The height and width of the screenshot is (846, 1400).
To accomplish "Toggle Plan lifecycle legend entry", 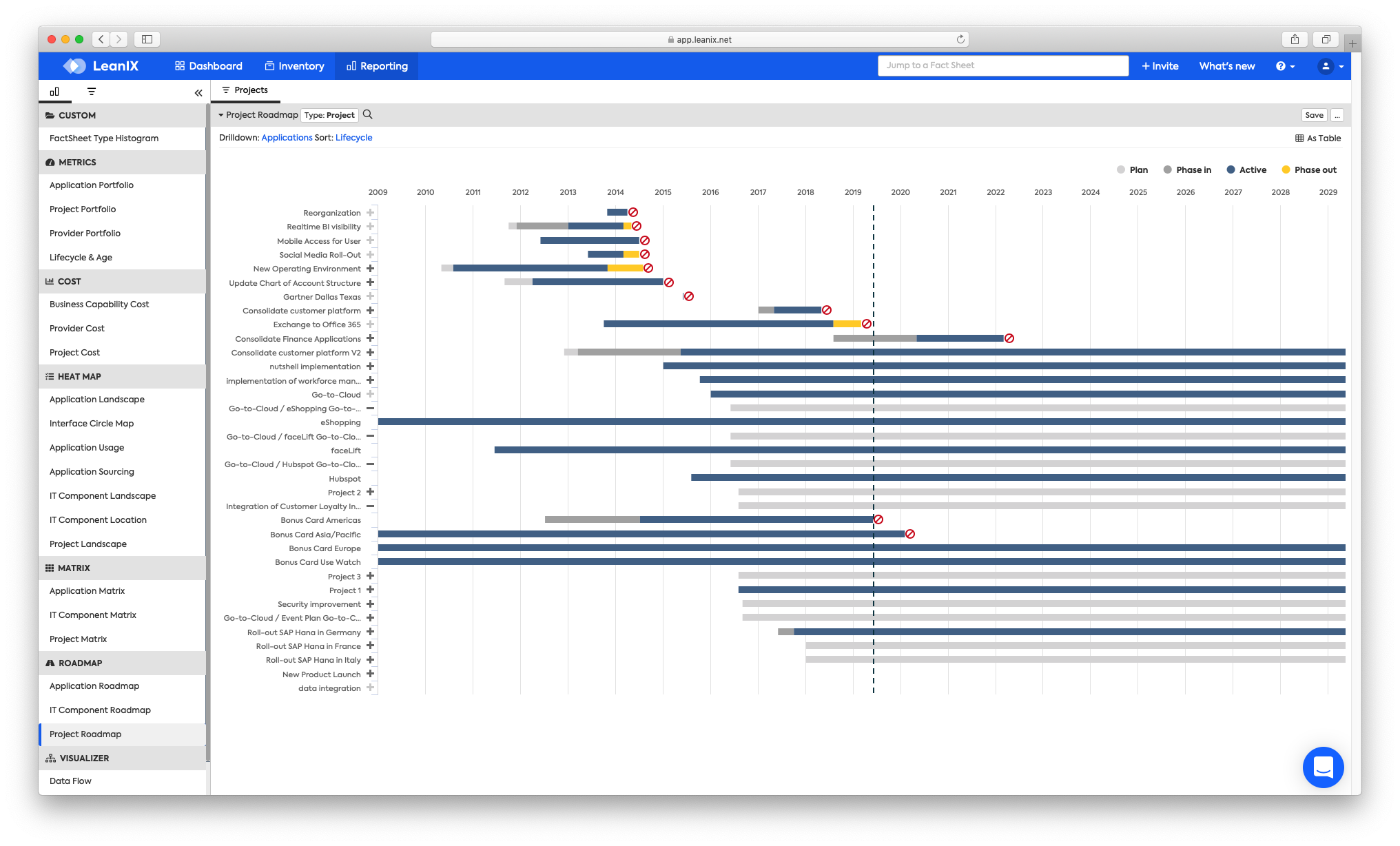I will click(1131, 169).
